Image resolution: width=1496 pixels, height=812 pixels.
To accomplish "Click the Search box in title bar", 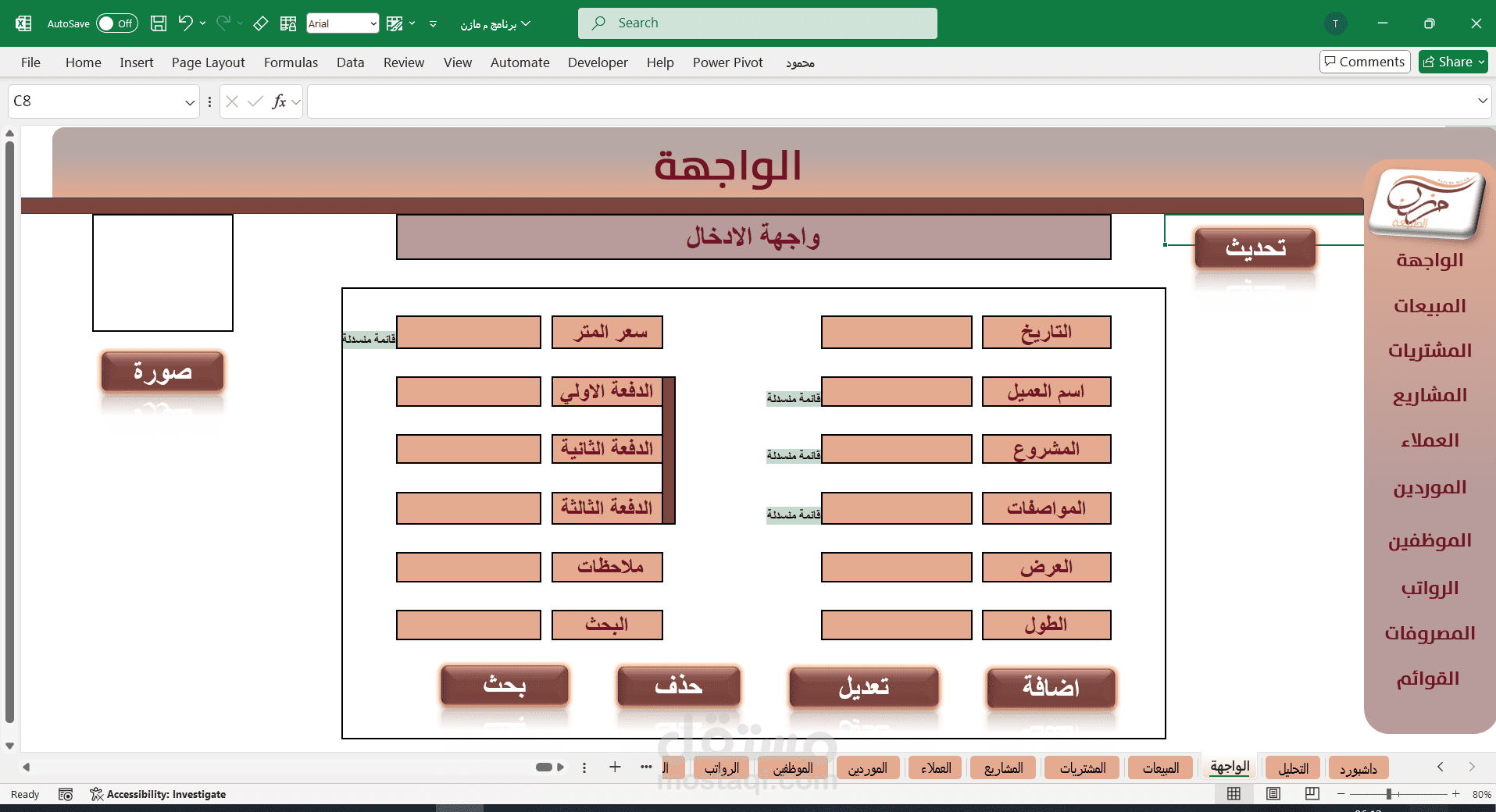I will coord(758,23).
